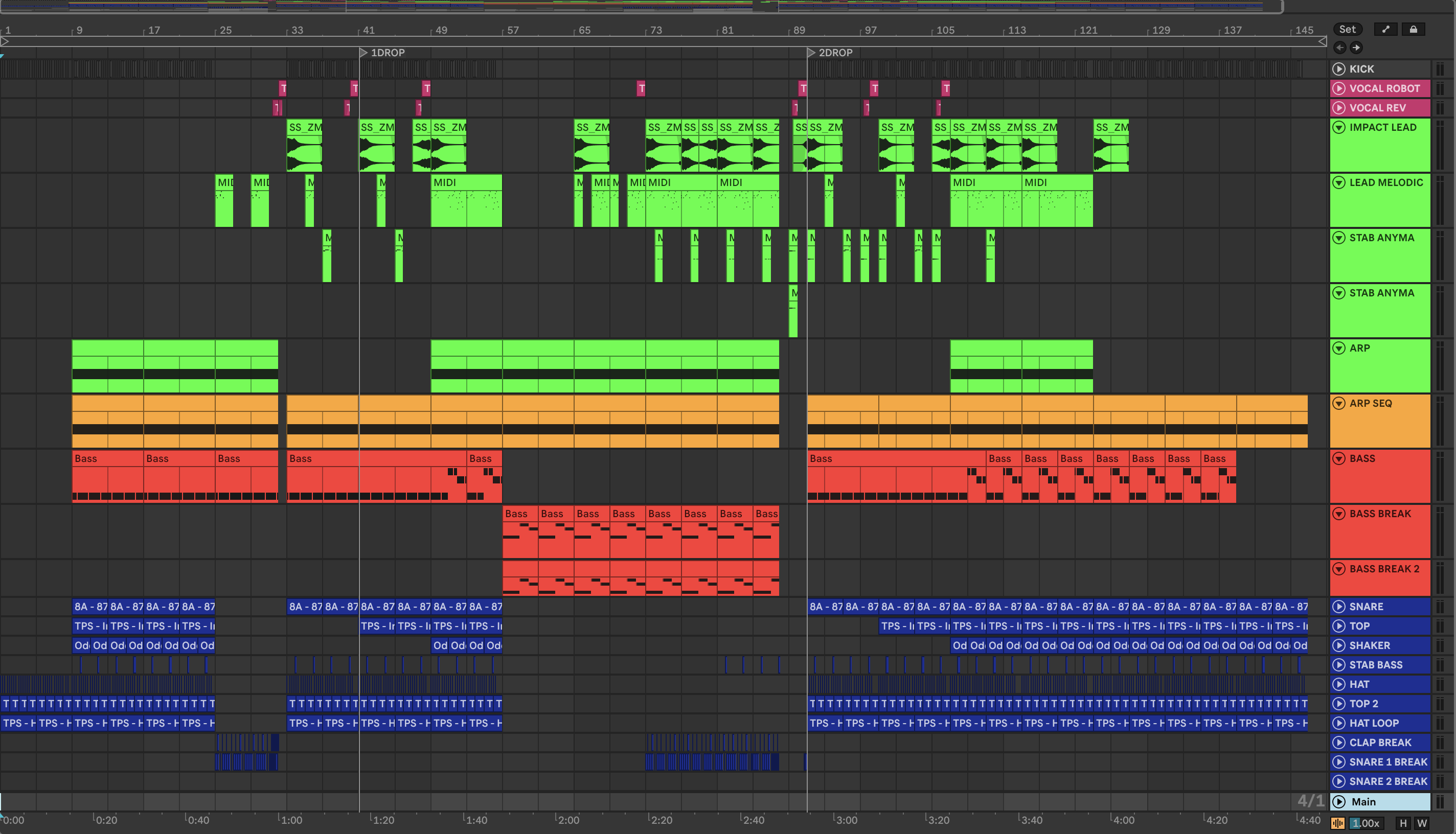Image resolution: width=1456 pixels, height=834 pixels.
Task: Click the 1.00x zoom factor field
Action: 1366,823
